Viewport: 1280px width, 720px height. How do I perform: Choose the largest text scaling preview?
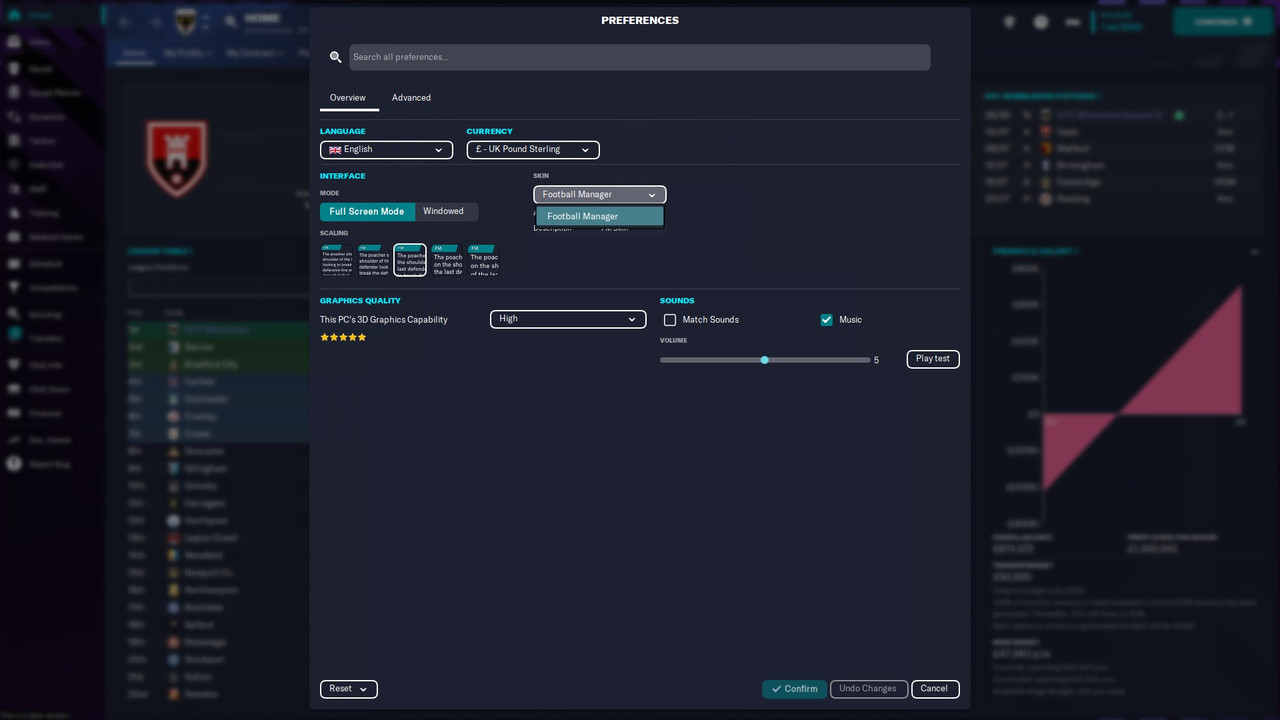click(x=484, y=260)
